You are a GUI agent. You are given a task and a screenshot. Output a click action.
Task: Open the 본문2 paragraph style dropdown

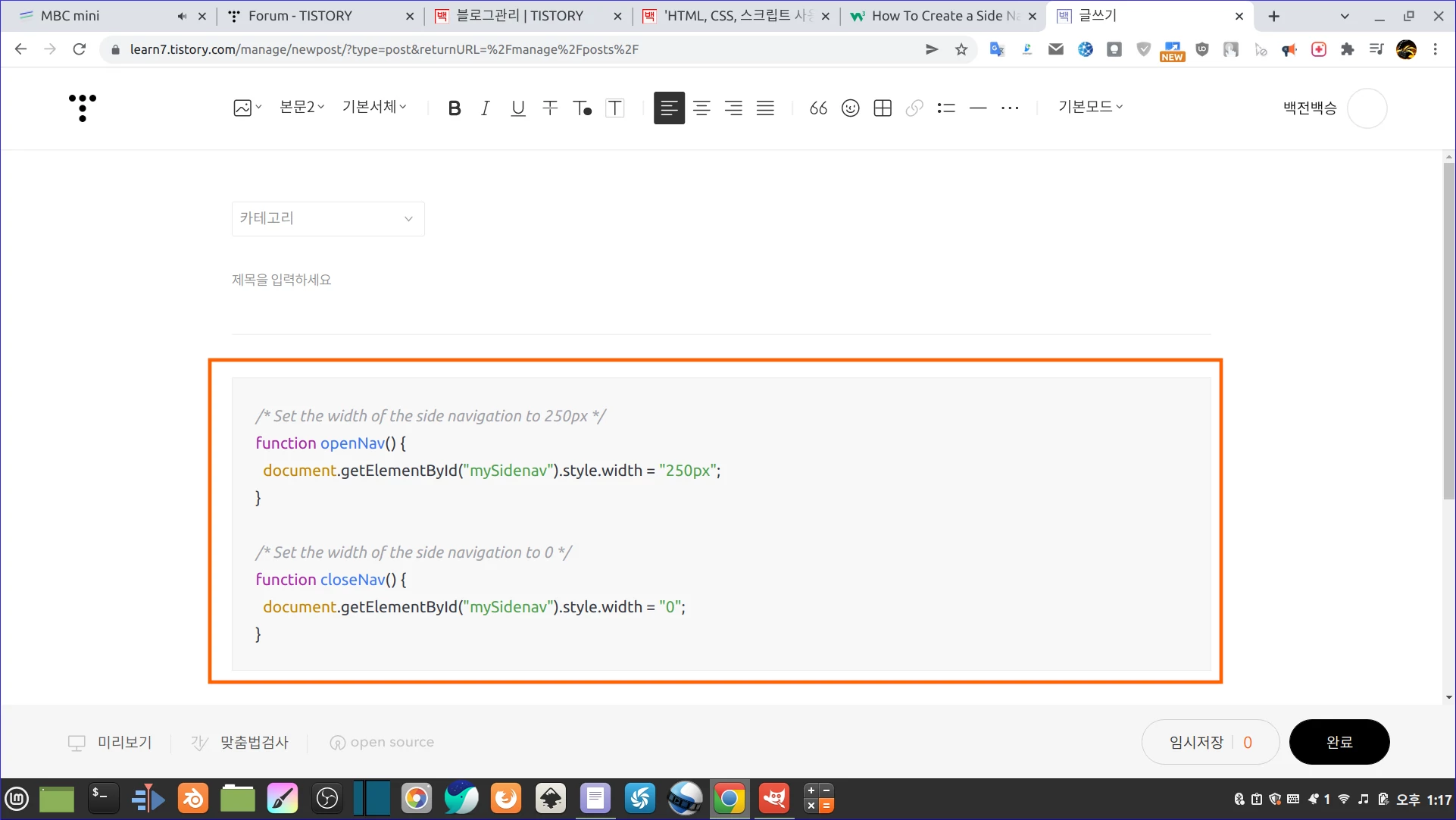click(302, 107)
